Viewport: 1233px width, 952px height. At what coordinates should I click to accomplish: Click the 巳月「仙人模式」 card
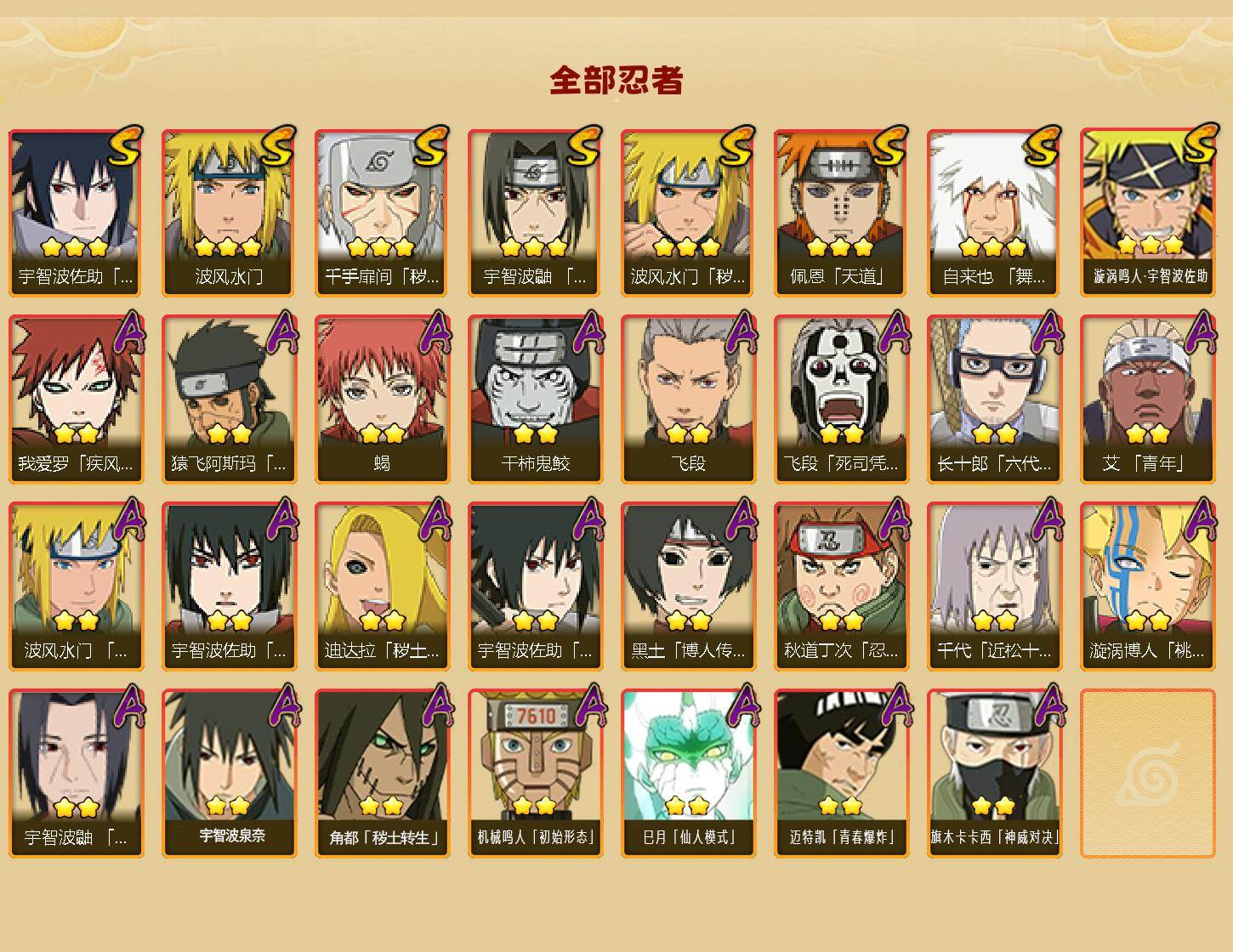pos(688,773)
